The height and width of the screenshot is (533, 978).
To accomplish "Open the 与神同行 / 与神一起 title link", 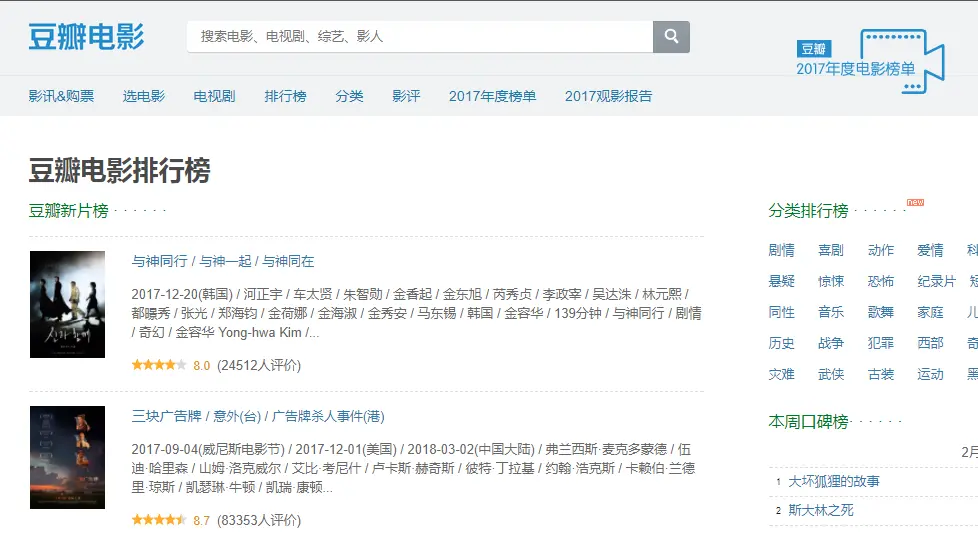I will click(x=223, y=261).
